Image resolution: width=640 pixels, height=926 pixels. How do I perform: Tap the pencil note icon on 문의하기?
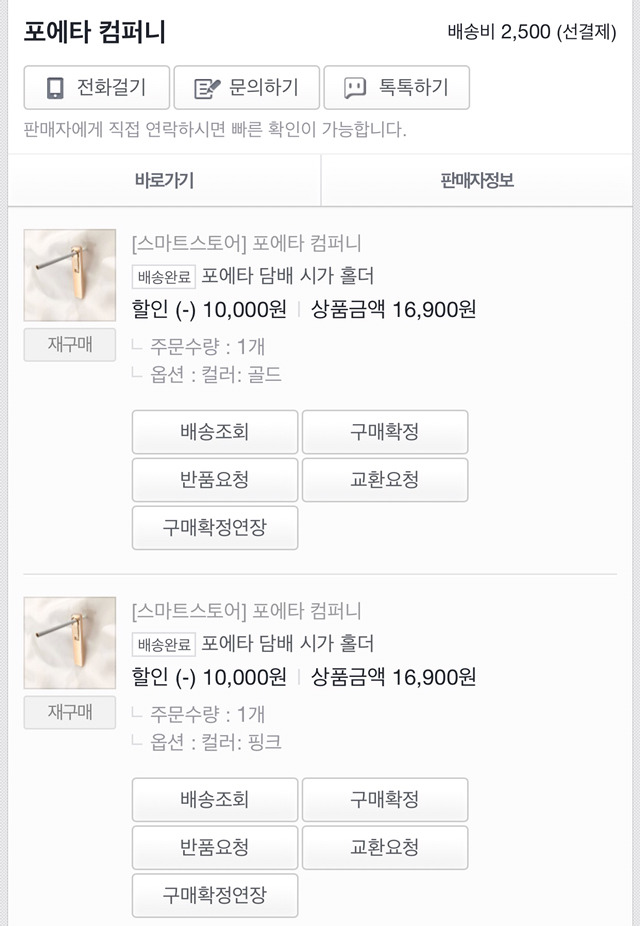click(207, 88)
